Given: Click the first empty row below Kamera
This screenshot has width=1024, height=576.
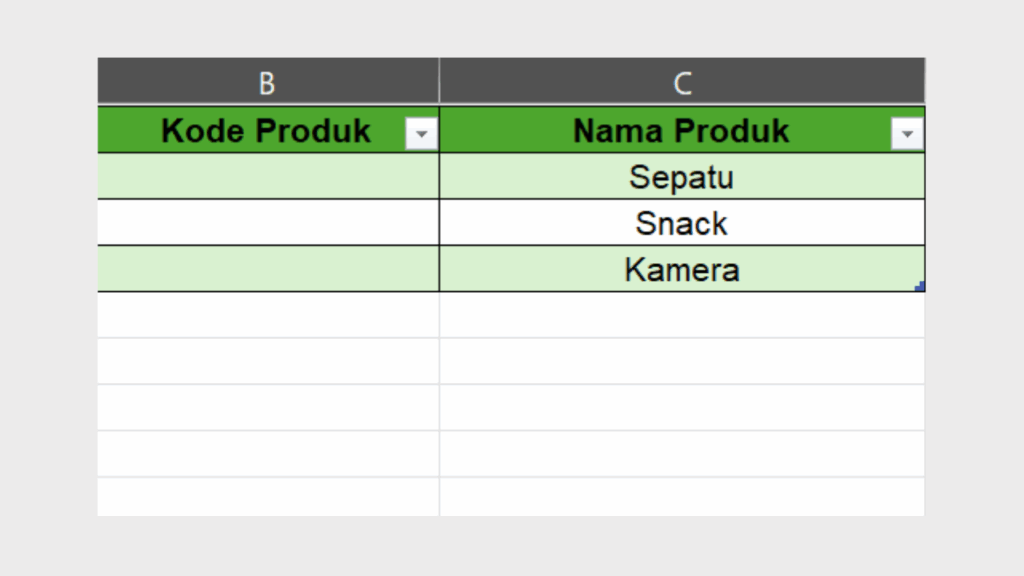Looking at the screenshot, I should 680,315.
